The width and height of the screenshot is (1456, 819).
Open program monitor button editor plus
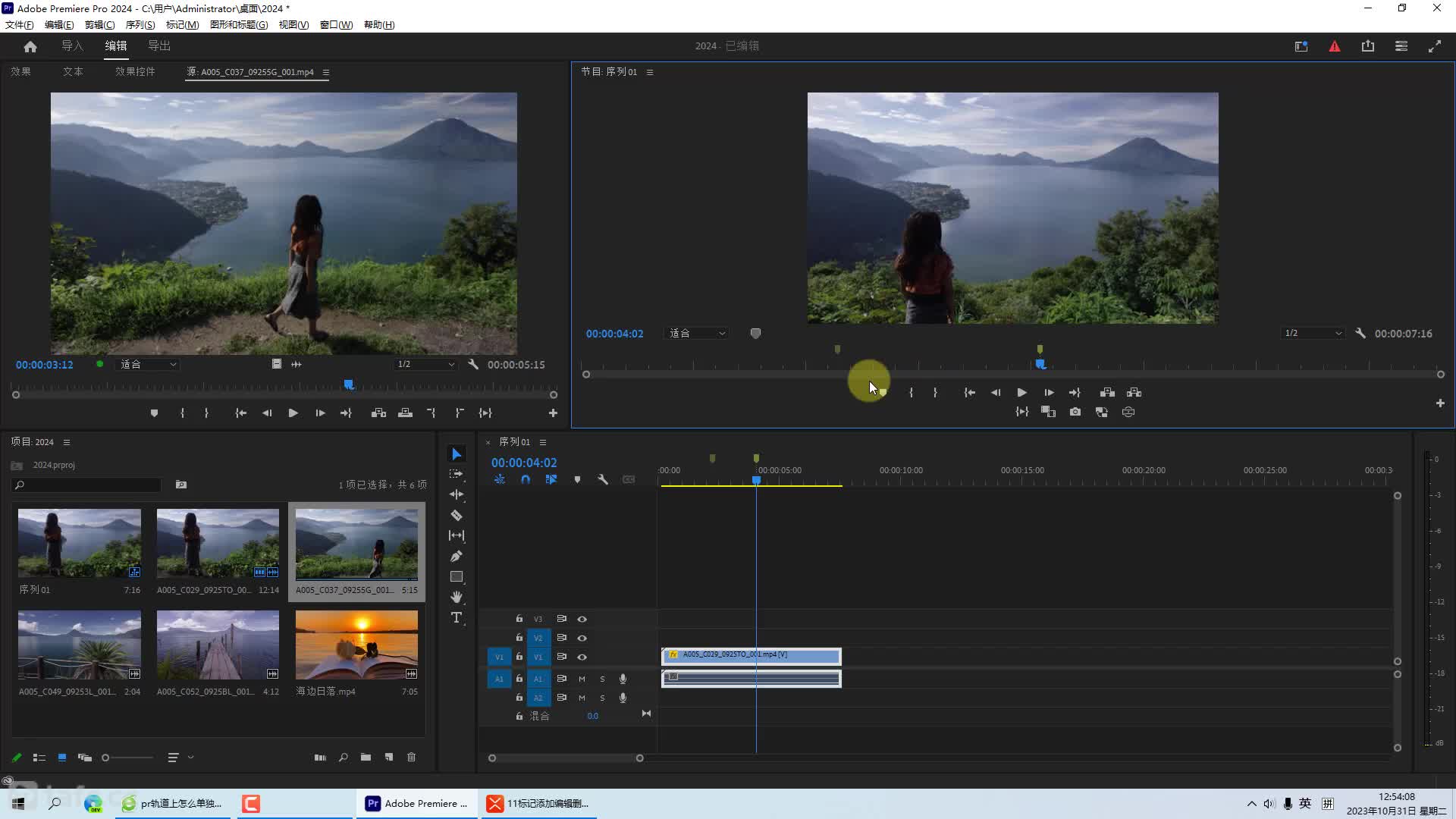(1440, 403)
